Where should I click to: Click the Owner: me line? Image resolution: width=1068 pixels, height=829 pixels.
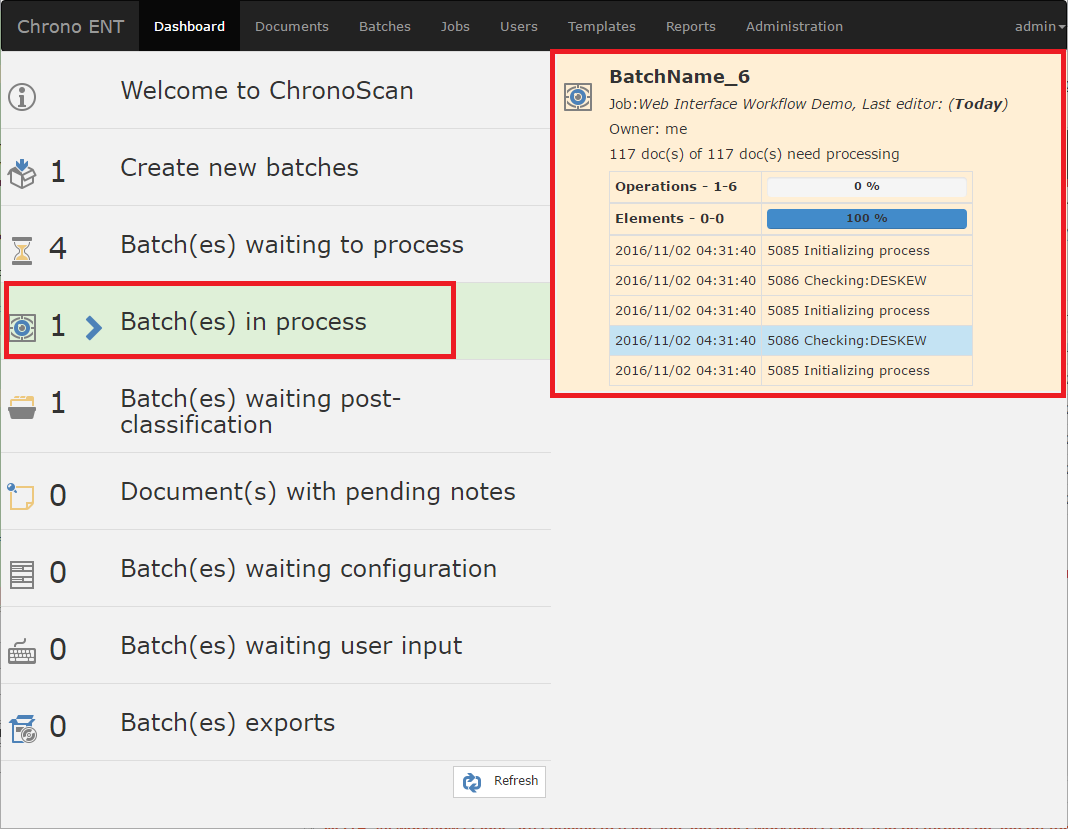coord(648,129)
